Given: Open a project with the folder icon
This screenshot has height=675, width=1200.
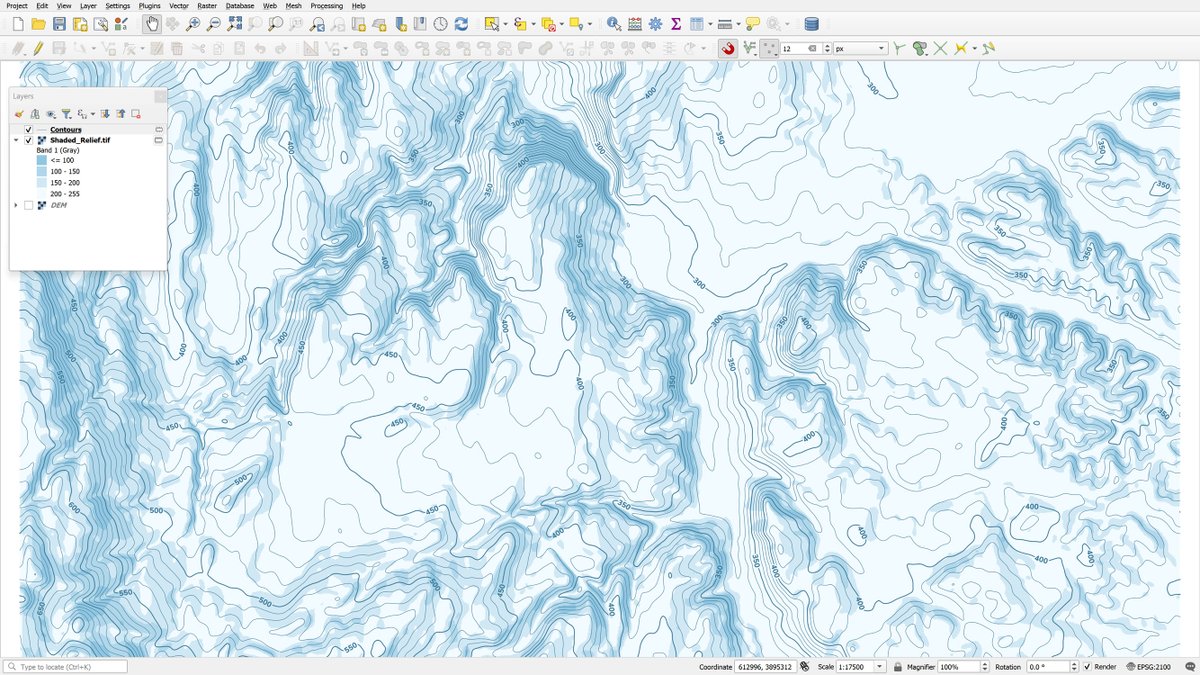Looking at the screenshot, I should pyautogui.click(x=38, y=24).
